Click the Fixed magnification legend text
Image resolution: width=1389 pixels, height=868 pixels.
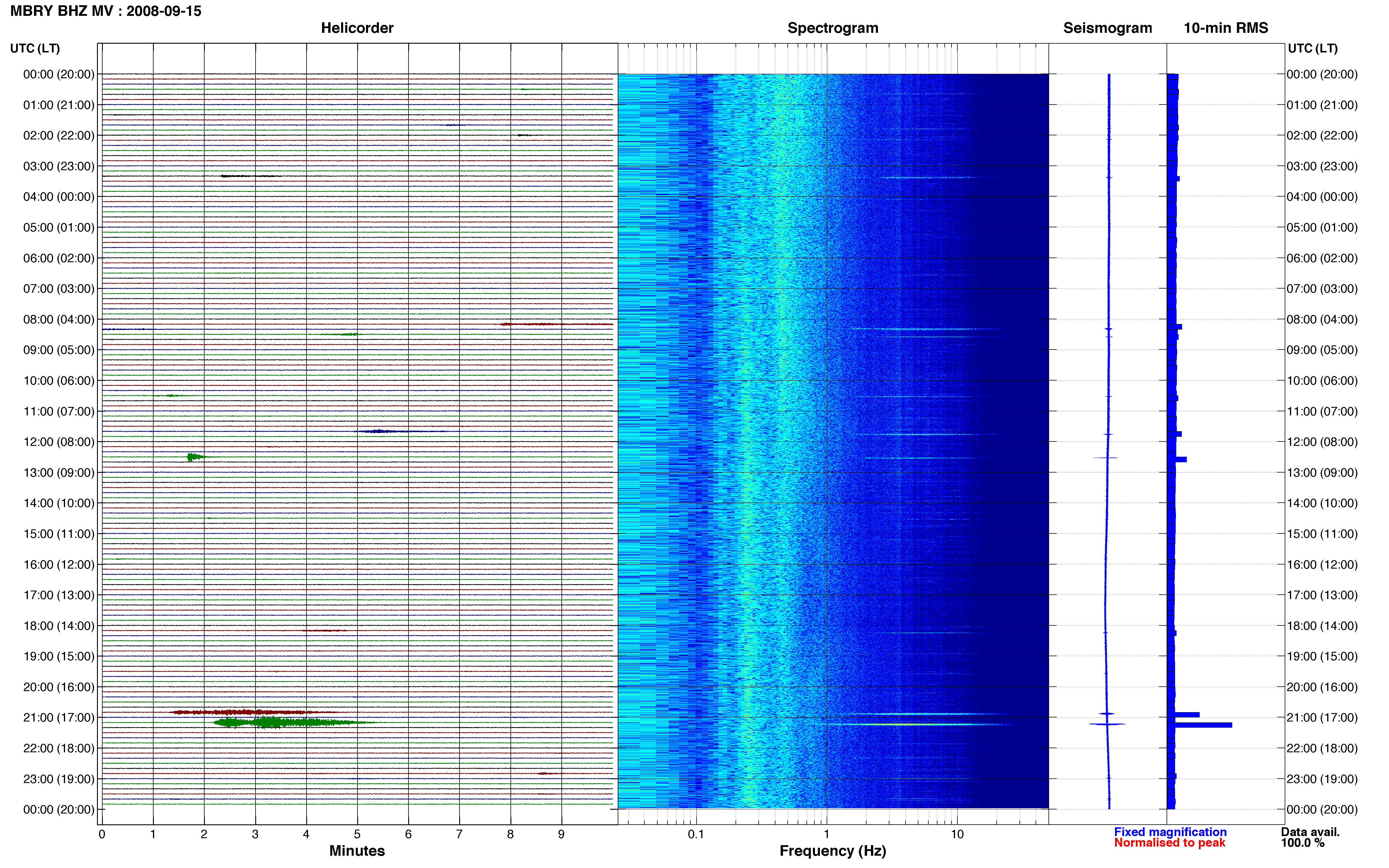click(1170, 832)
